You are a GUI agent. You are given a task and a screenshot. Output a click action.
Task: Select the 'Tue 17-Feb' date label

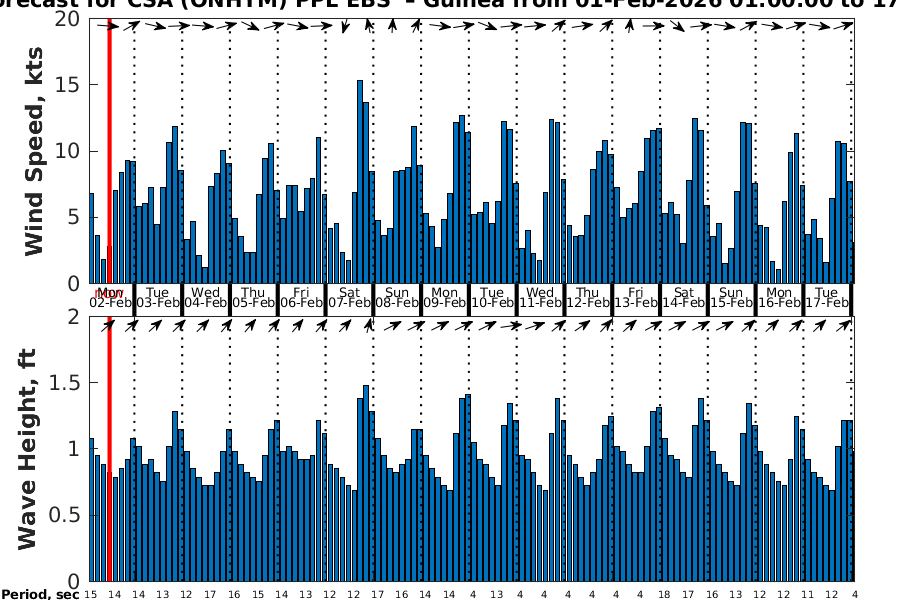pos(826,298)
